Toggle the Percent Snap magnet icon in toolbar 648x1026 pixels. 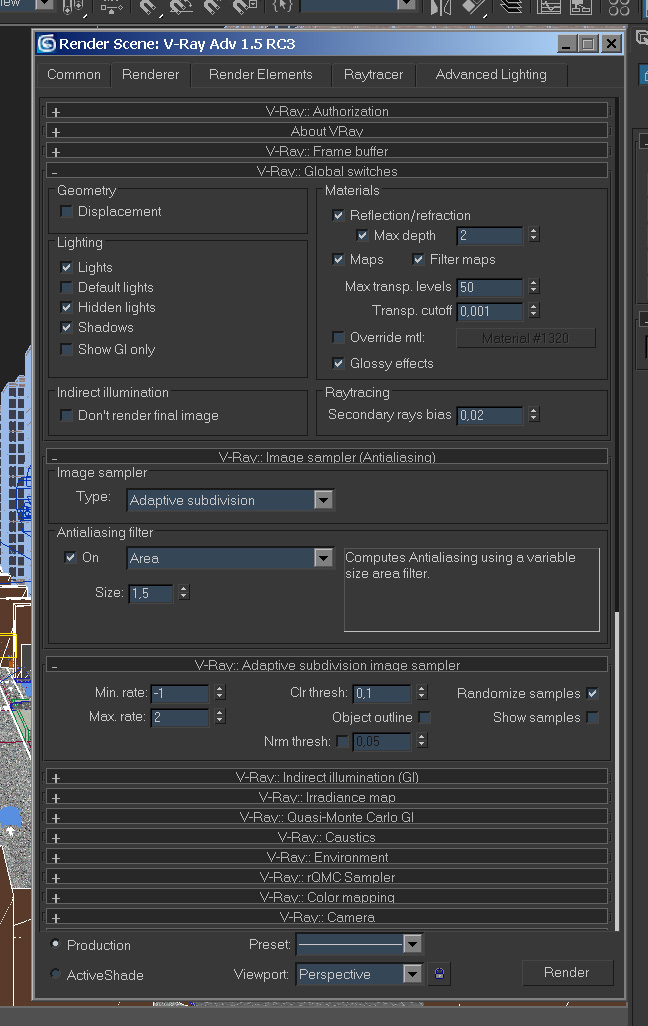pyautogui.click(x=212, y=7)
